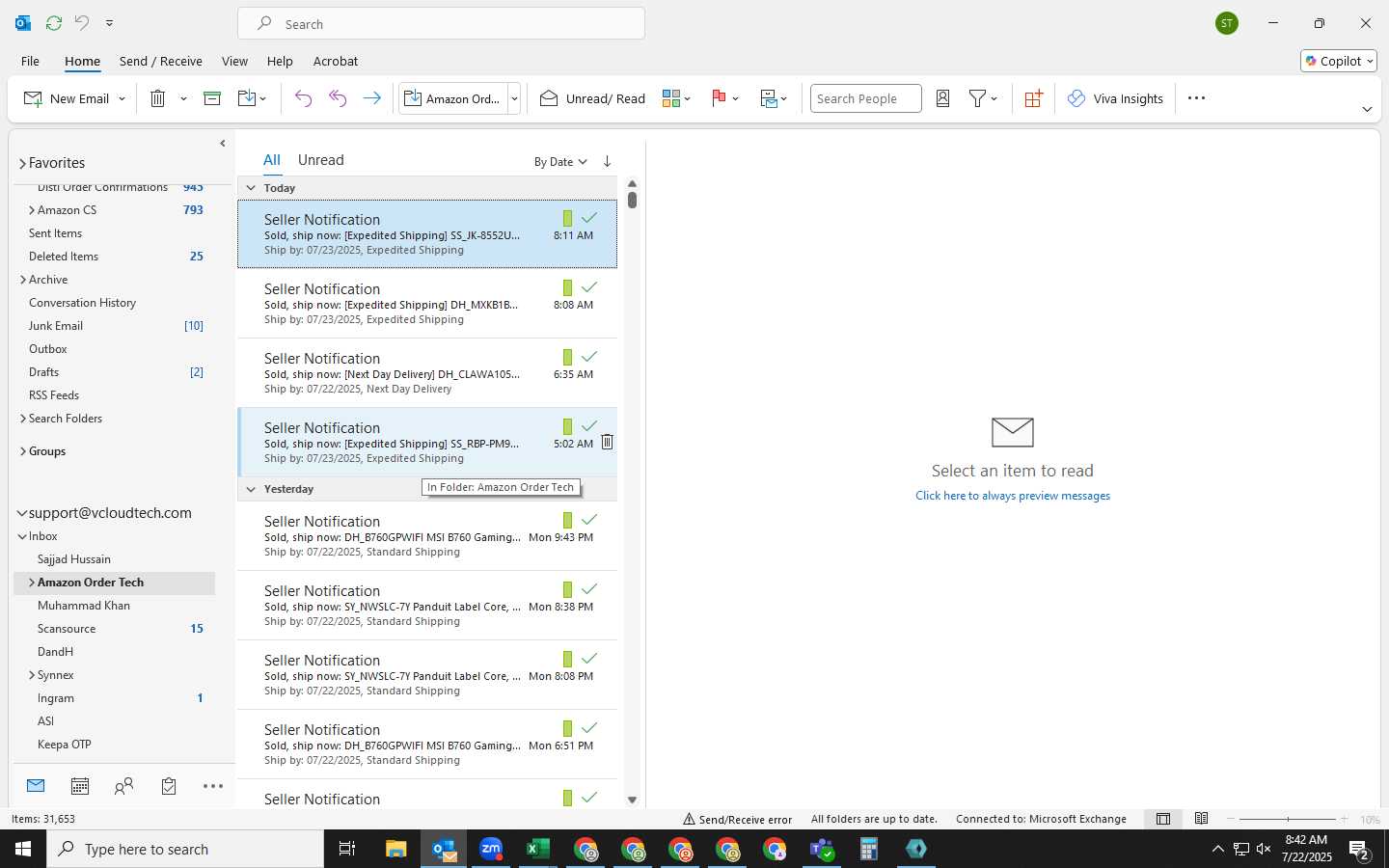Viewport: 1389px width, 868px height.
Task: Open the ST account avatar
Action: 1227,23
